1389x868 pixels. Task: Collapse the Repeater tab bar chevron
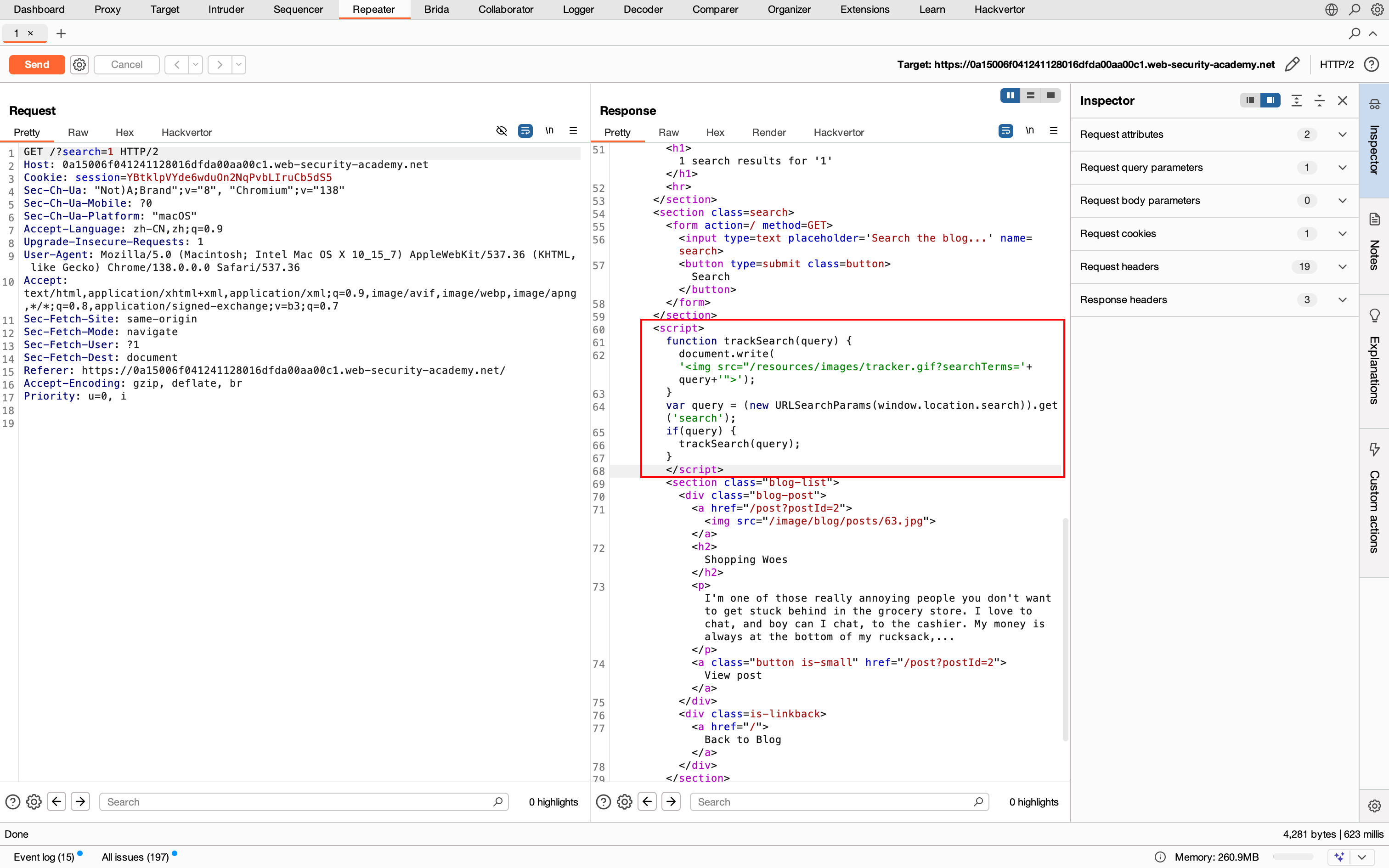coord(1373,33)
